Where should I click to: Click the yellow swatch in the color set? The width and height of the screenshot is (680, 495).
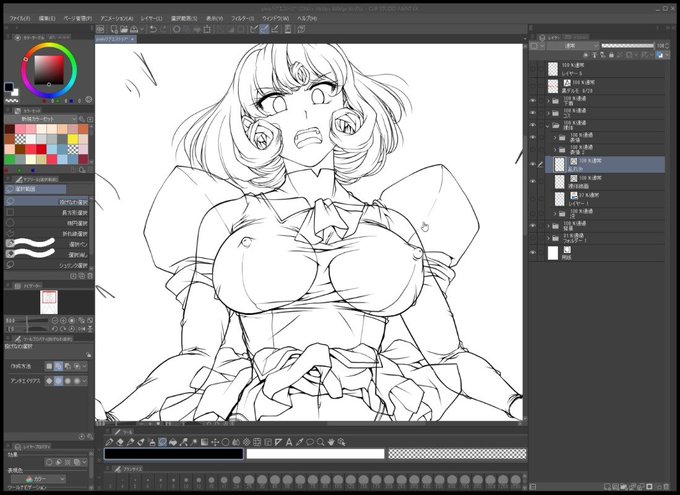click(x=72, y=139)
